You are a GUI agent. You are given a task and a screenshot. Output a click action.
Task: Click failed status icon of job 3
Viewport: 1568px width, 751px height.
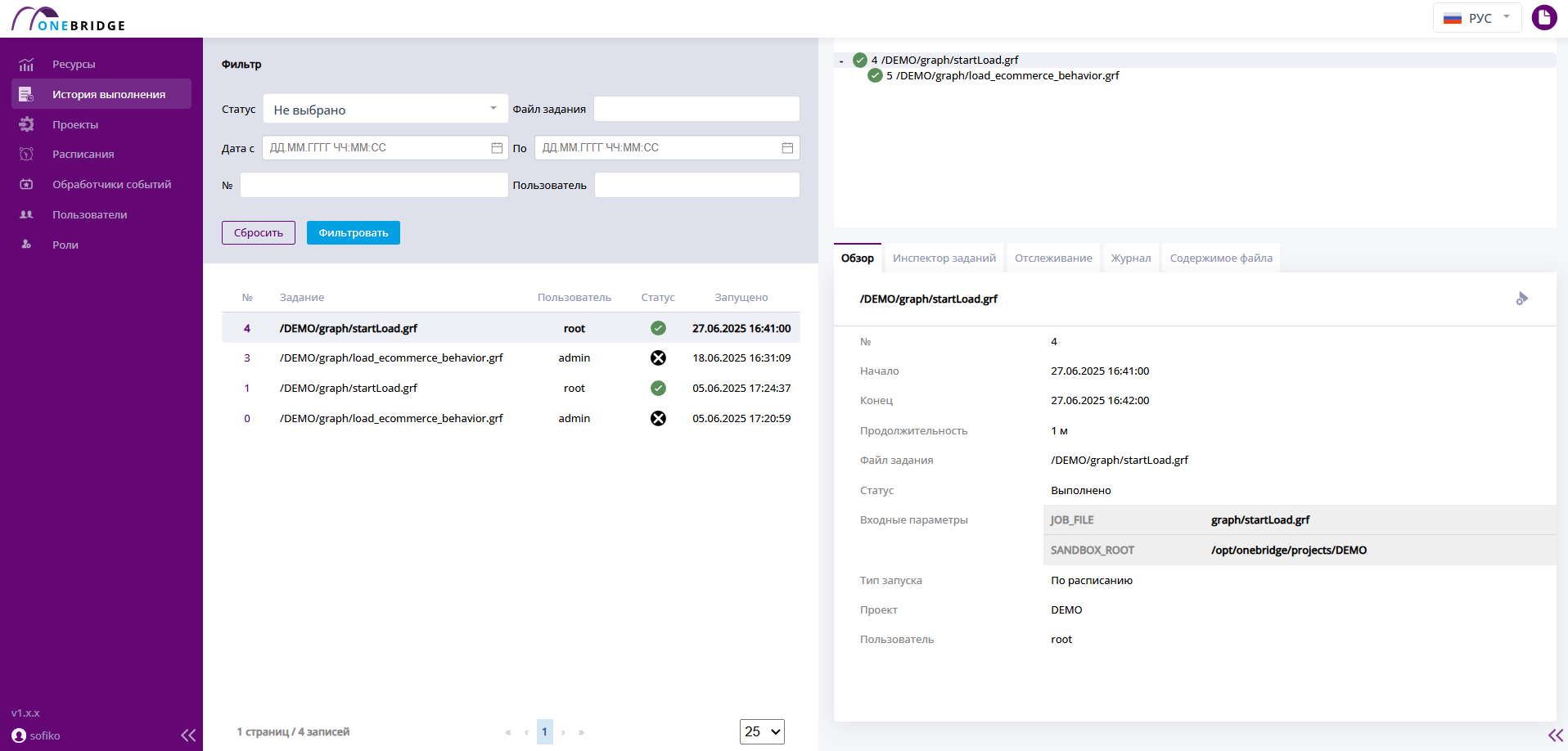(658, 358)
